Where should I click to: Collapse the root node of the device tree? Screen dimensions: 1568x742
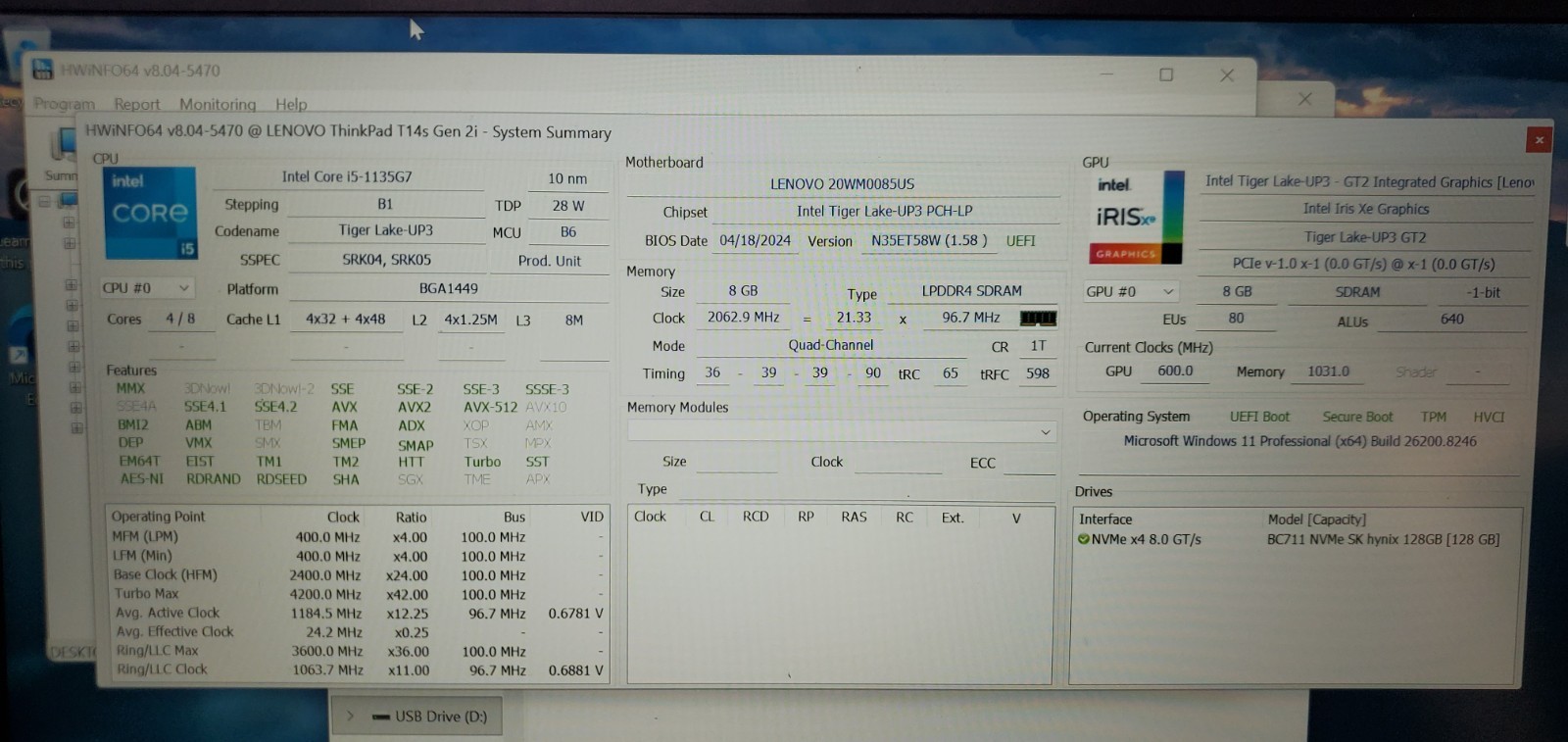click(x=44, y=201)
